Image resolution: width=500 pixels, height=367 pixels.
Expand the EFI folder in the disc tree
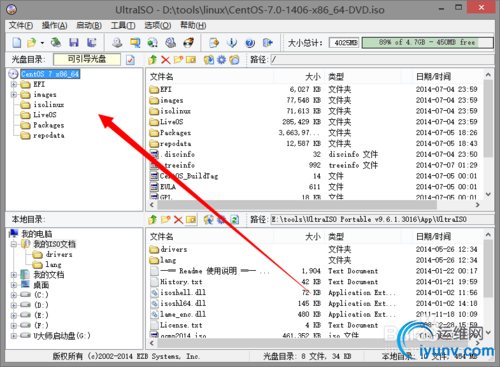click(x=14, y=84)
